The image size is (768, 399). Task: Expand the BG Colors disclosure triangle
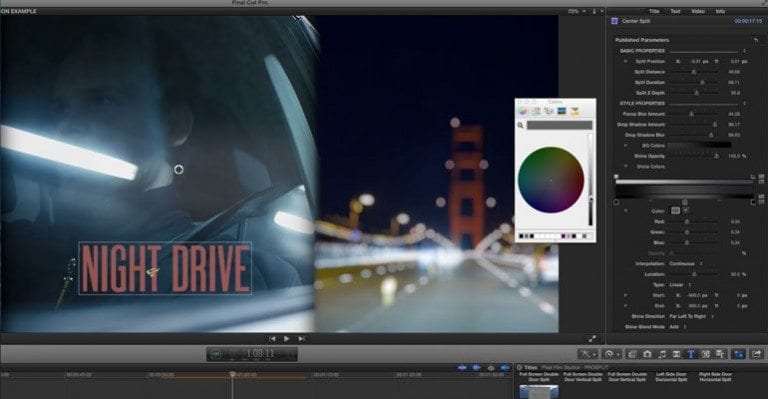pyautogui.click(x=625, y=145)
